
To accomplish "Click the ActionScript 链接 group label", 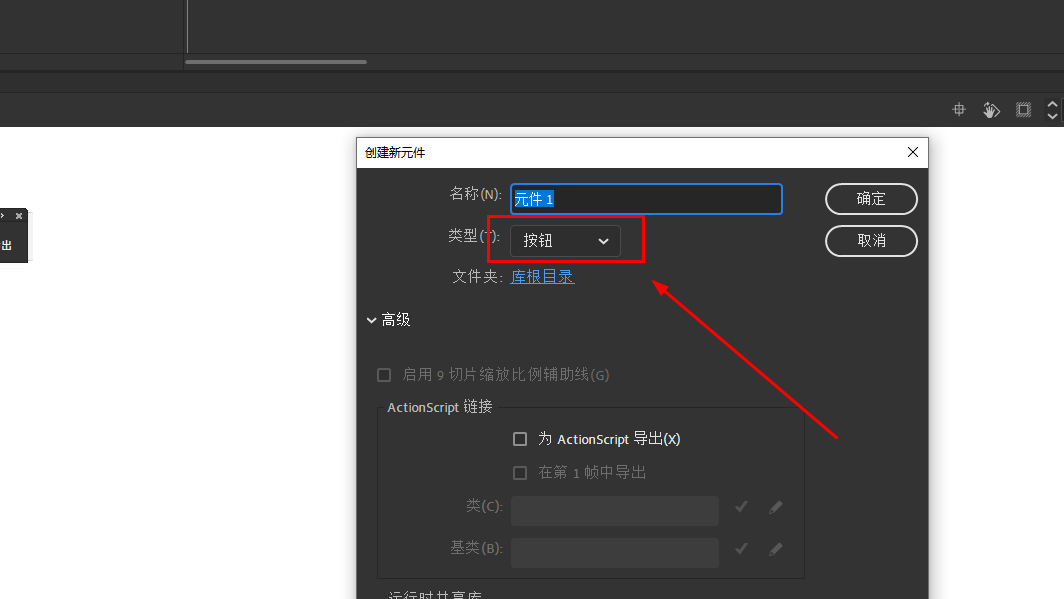I will pos(440,407).
